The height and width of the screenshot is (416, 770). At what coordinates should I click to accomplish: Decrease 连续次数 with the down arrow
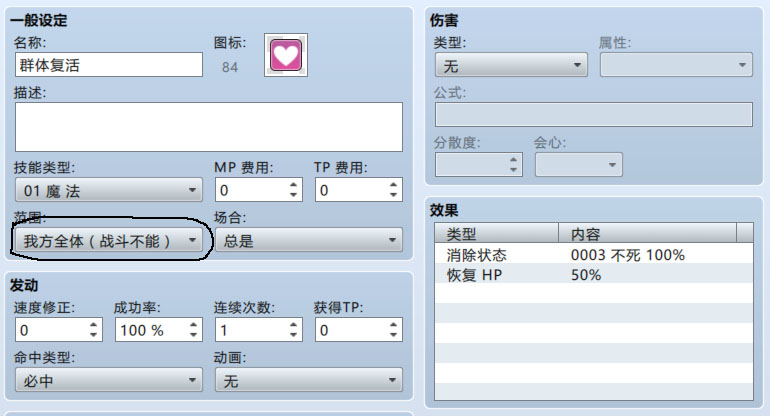pyautogui.click(x=294, y=335)
